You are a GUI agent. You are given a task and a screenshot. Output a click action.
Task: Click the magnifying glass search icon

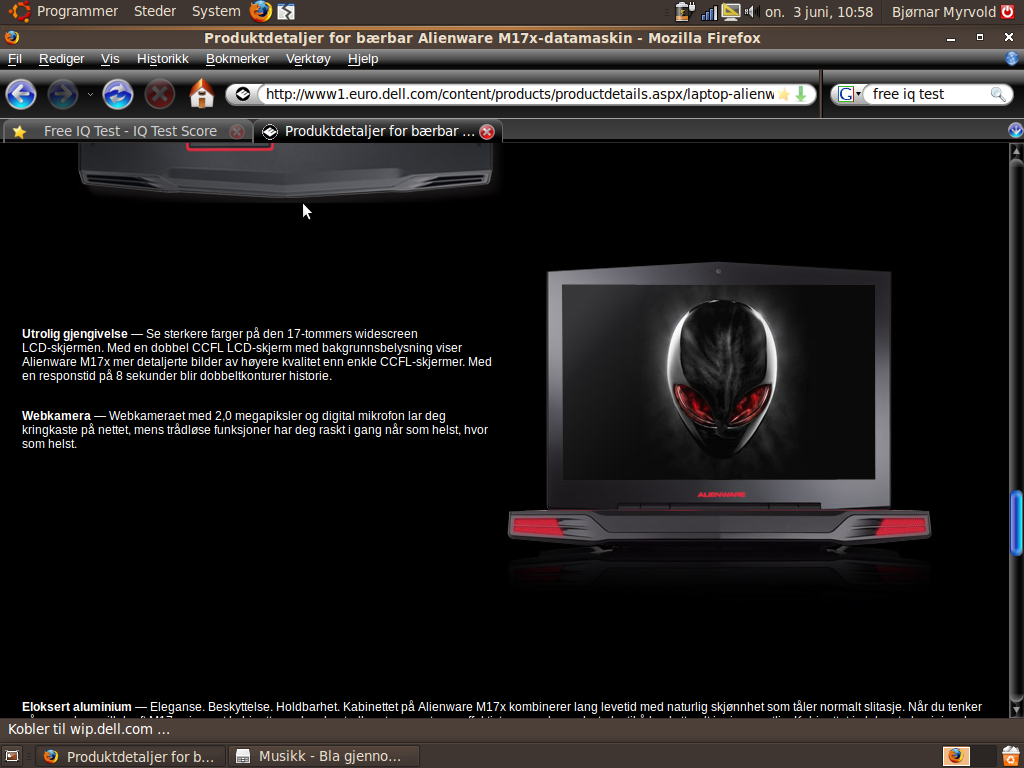pyautogui.click(x=998, y=94)
